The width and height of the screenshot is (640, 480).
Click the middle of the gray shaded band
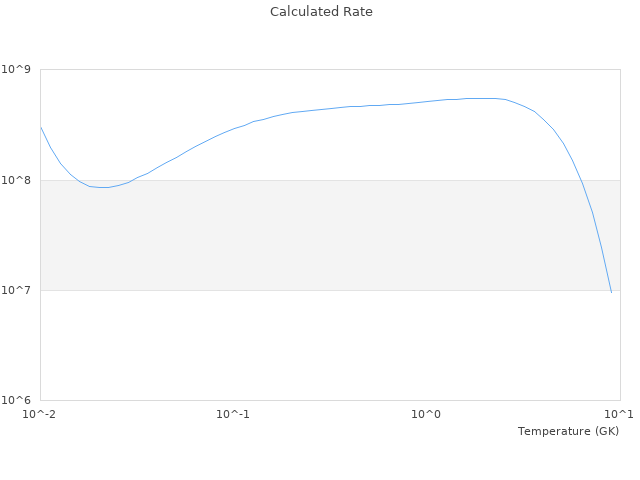[x=330, y=235]
